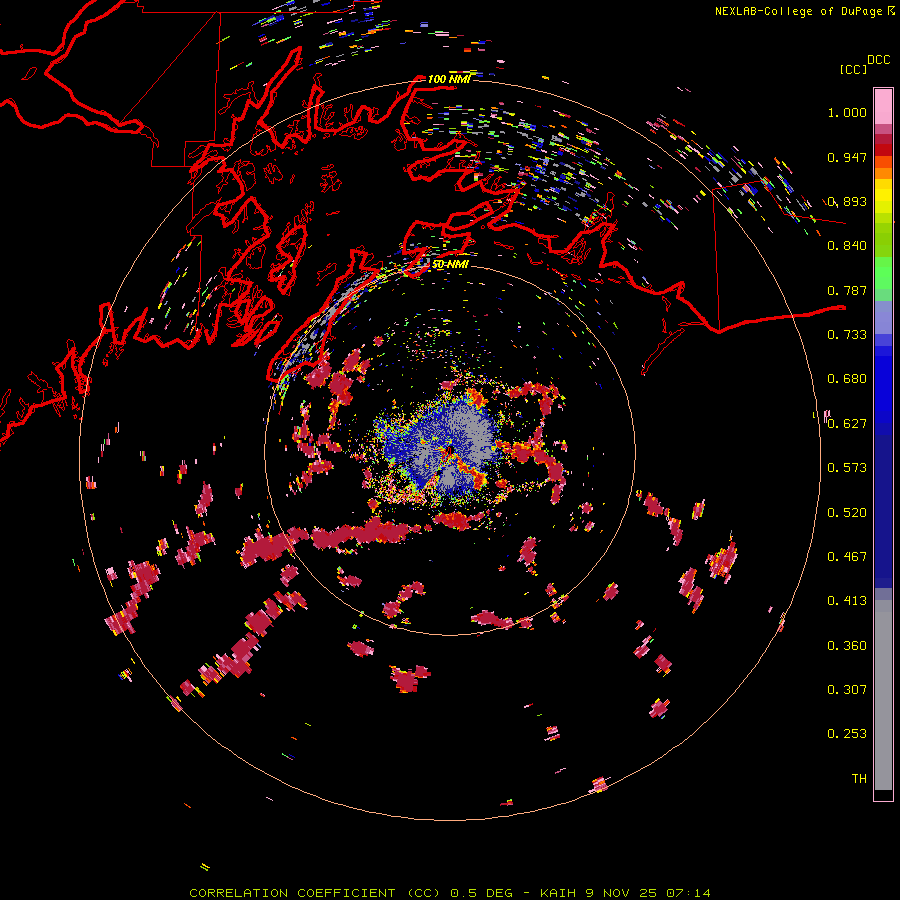Click CORRELATION COEFFICIENT in the bottom caption
This screenshot has width=900, height=900.
click(x=292, y=893)
